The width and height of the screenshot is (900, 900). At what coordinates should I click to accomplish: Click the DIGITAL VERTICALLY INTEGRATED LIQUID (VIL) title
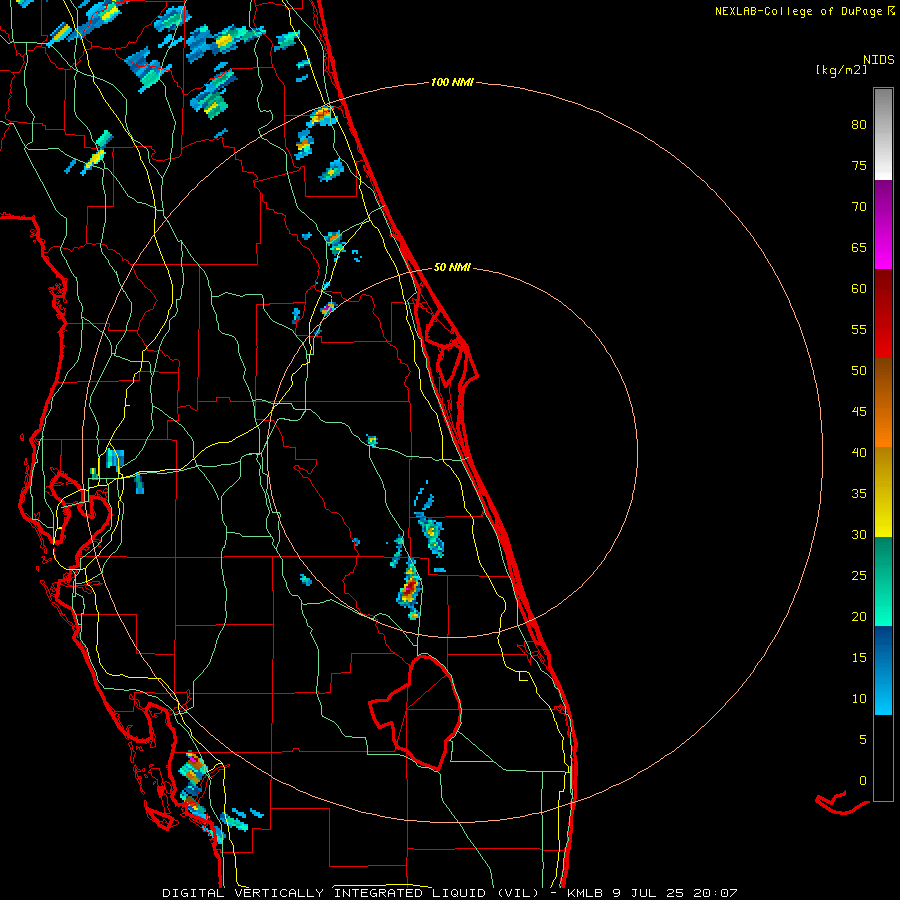(351, 893)
